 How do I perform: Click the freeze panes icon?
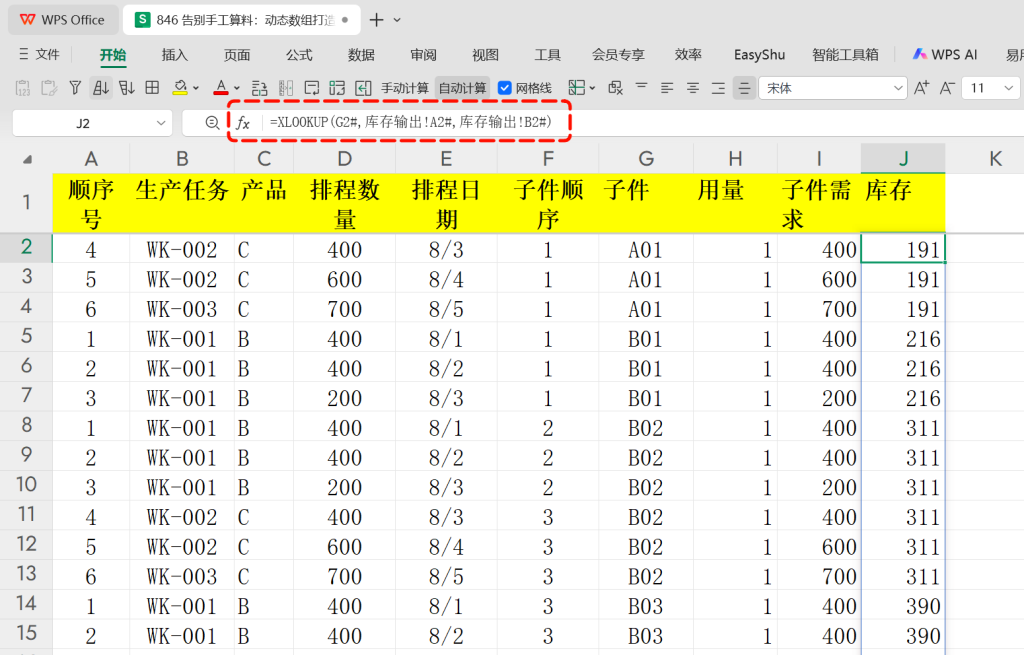[337, 88]
